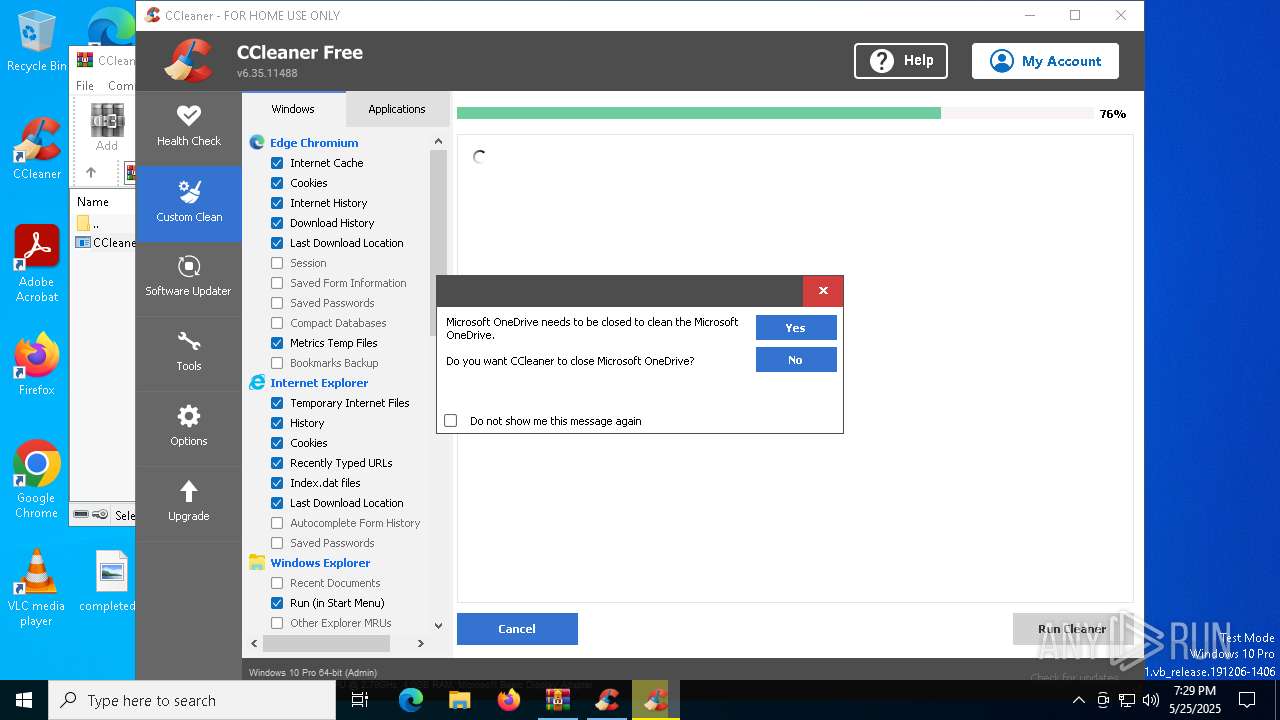Show hidden system tray icons
Screen dimensions: 1280x720
pos(1078,700)
